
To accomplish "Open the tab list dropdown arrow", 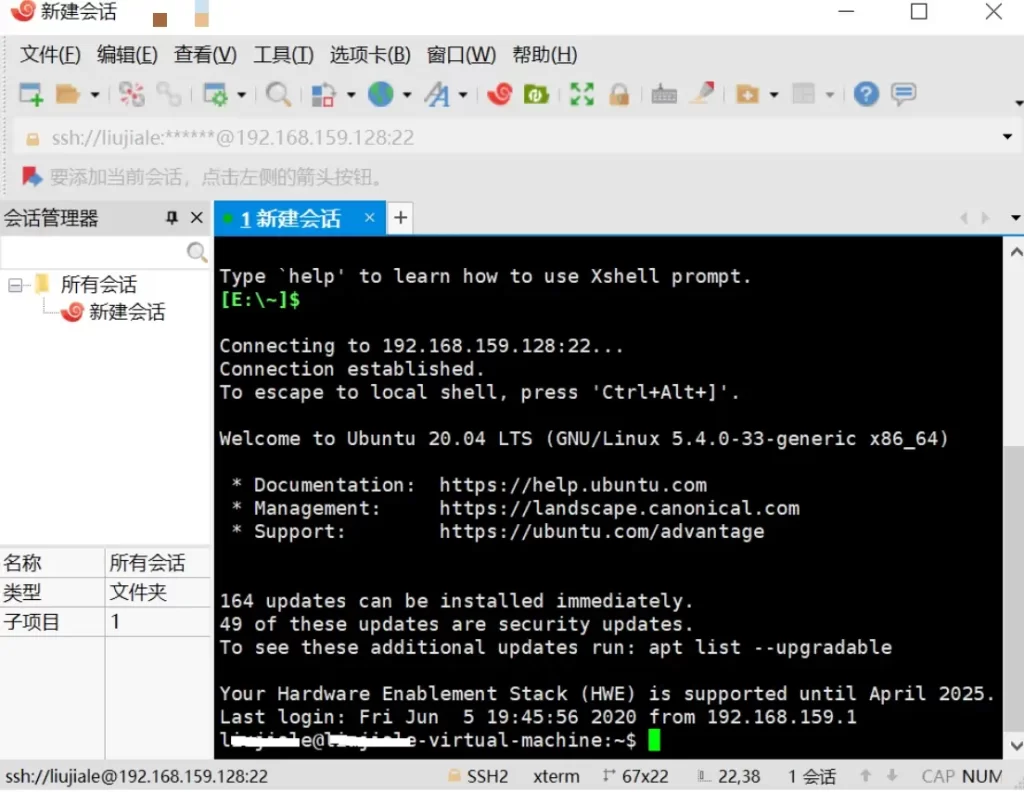I will pyautogui.click(x=1016, y=218).
